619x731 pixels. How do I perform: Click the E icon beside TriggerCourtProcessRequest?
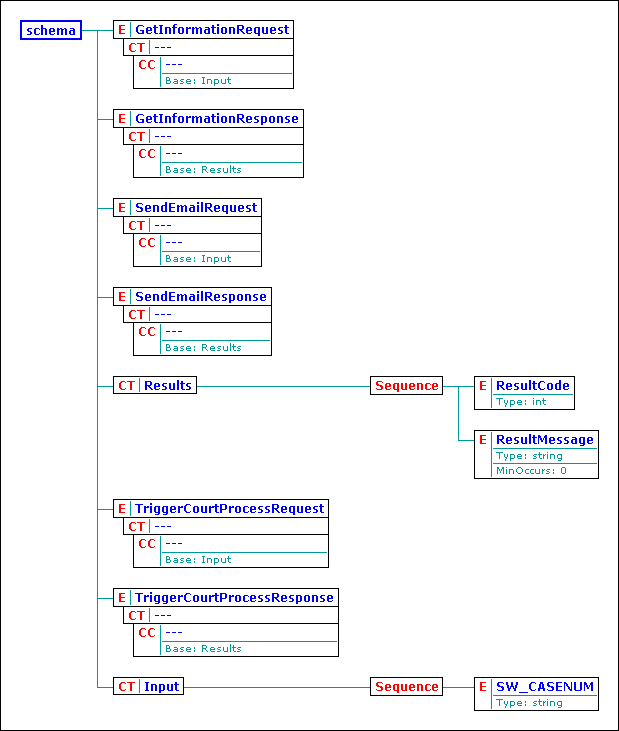point(122,508)
